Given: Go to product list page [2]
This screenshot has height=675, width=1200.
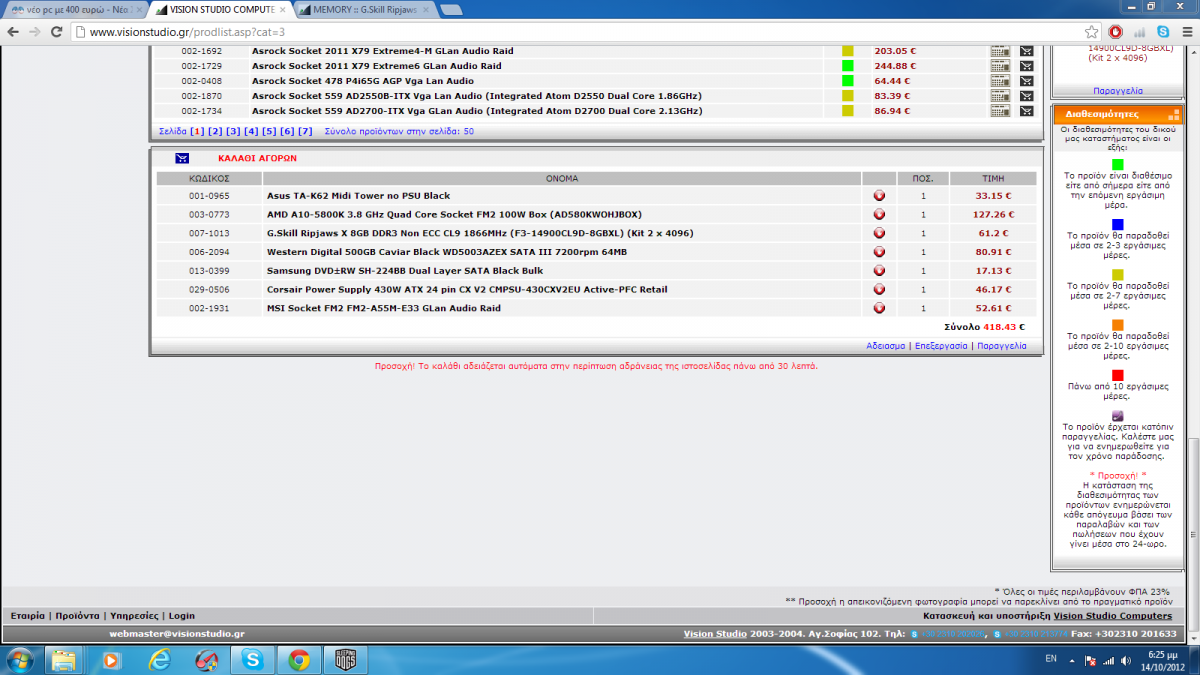Looking at the screenshot, I should [215, 131].
